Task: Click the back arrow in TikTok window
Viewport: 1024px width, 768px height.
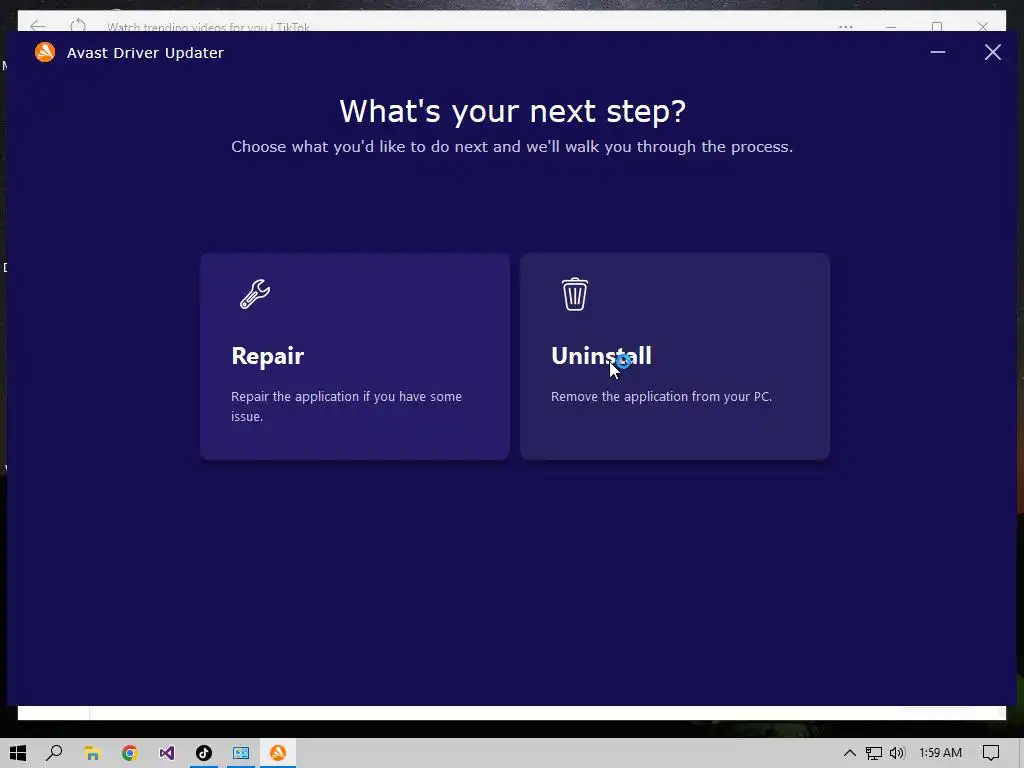Action: (38, 26)
